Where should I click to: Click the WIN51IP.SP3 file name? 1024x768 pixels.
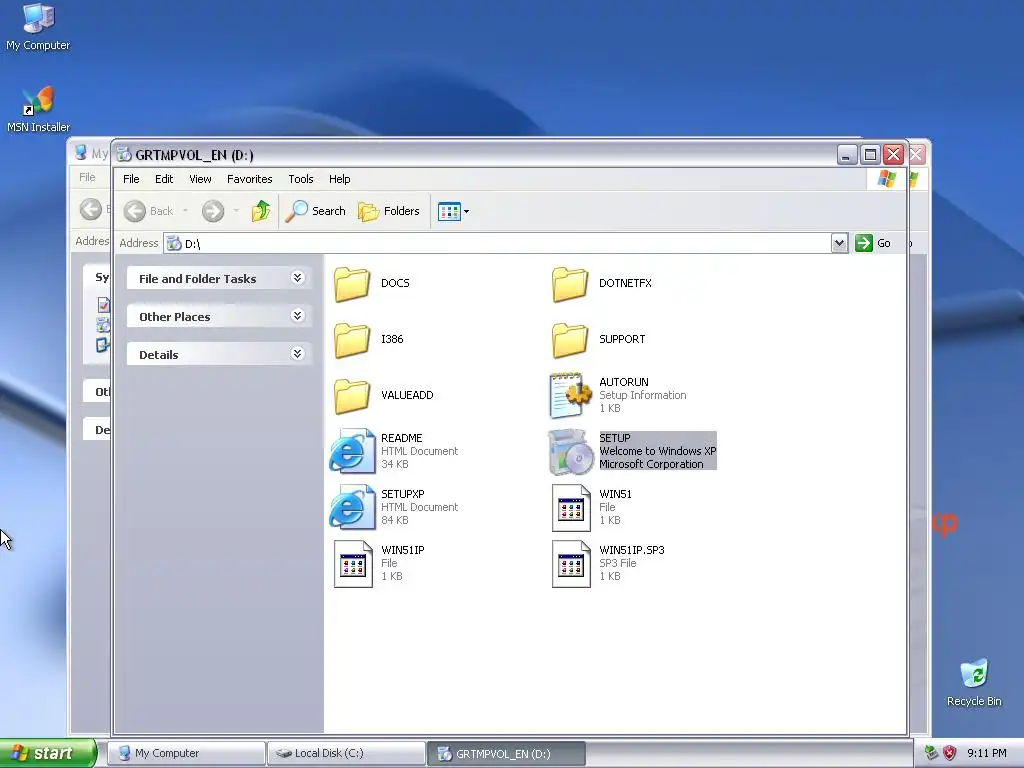pyautogui.click(x=632, y=550)
